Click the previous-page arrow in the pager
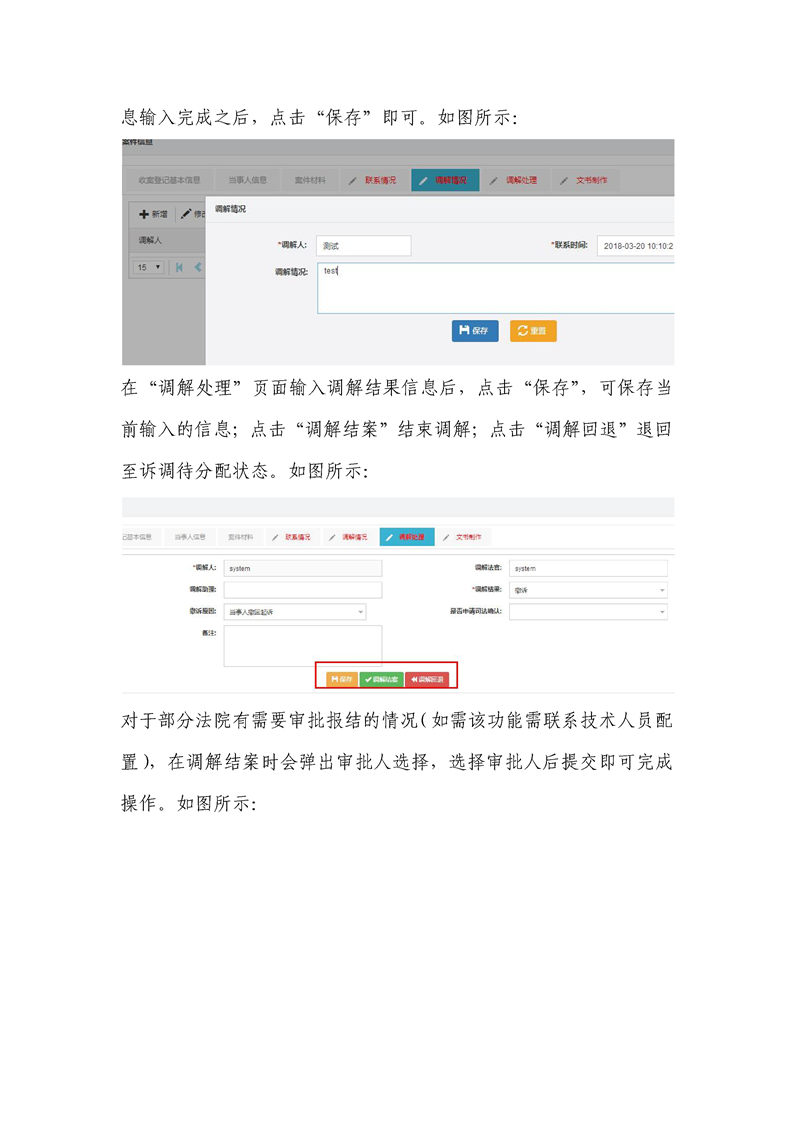Screen dimensions: 793x1122 click(198, 267)
